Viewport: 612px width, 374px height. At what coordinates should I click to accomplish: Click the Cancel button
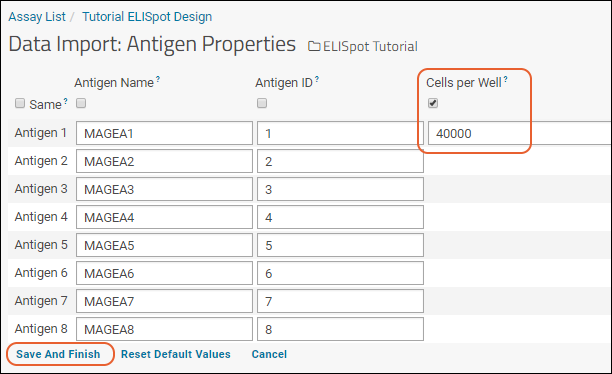click(x=269, y=354)
